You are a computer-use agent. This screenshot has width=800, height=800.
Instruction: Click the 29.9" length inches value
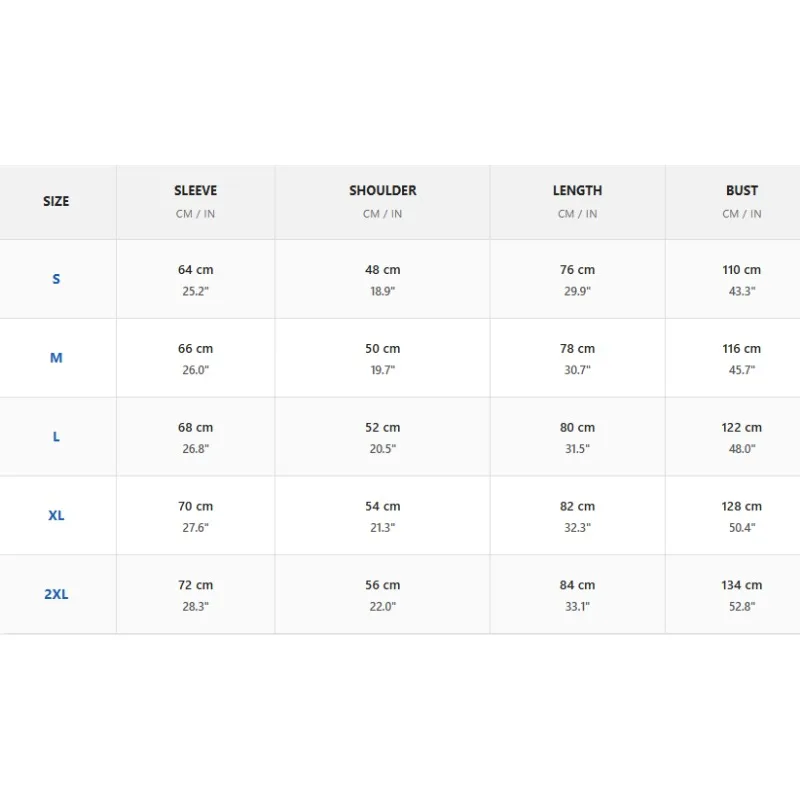577,291
